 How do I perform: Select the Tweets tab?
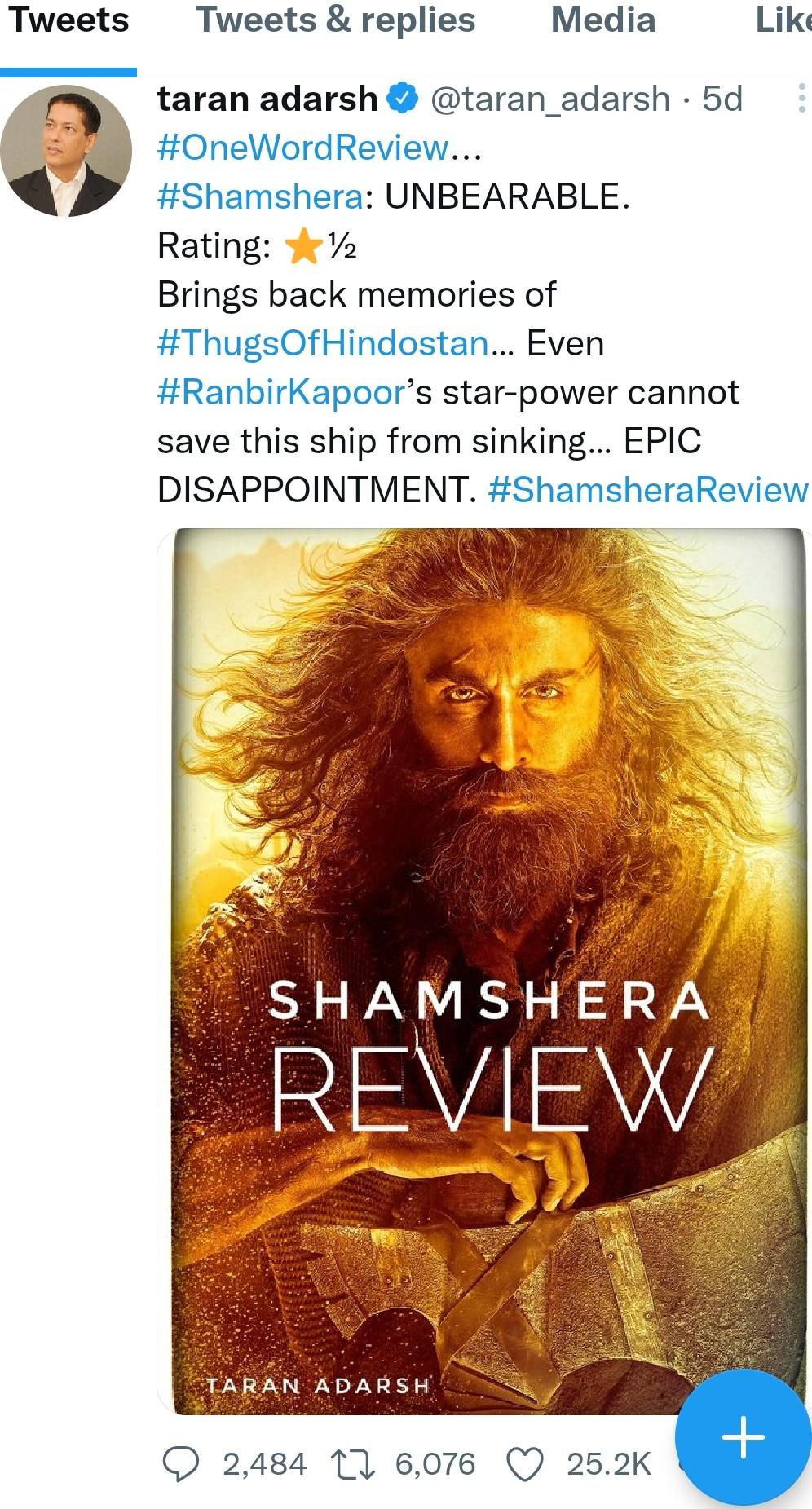pos(68,20)
